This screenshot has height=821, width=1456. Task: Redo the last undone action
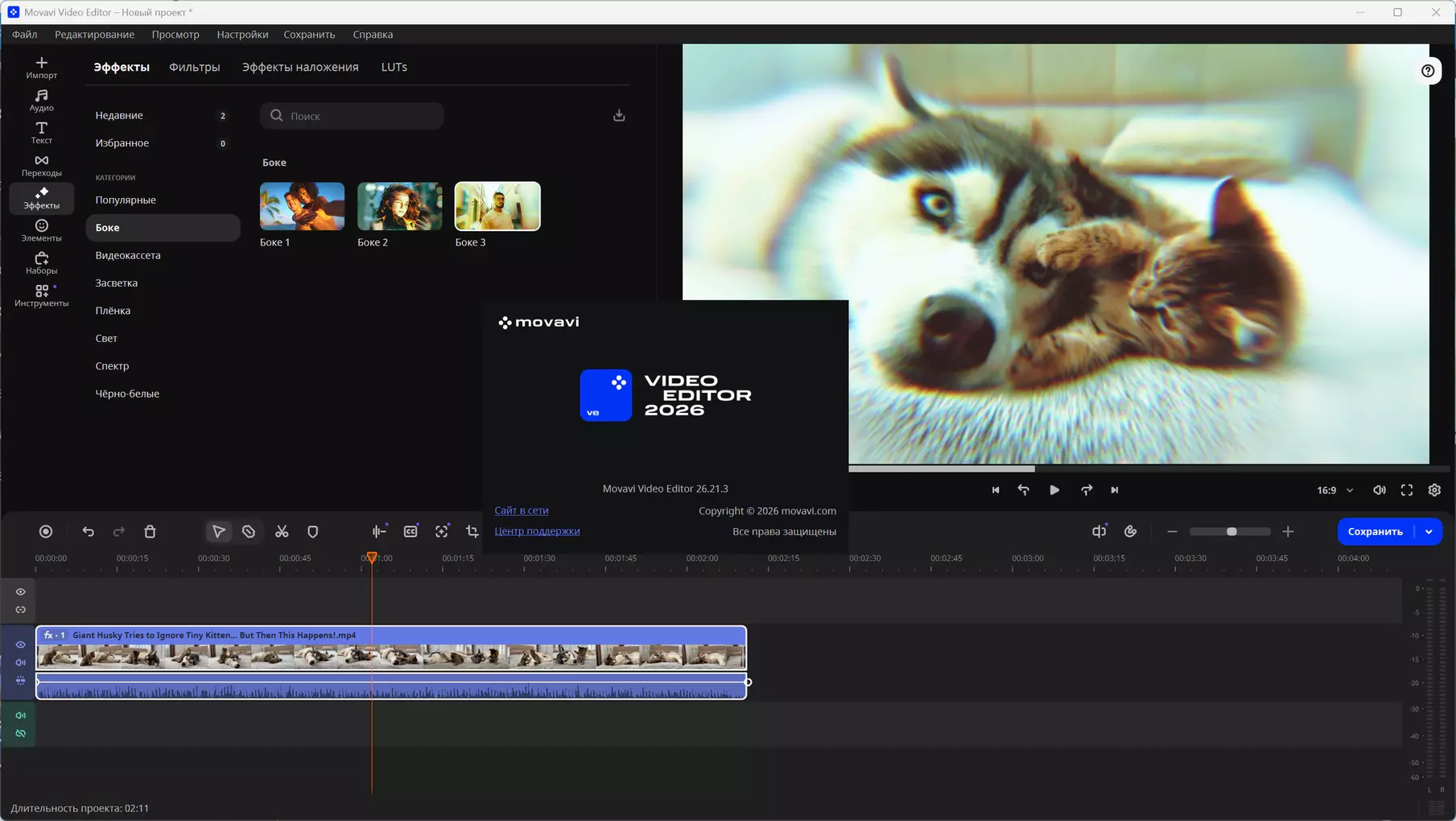coord(119,531)
